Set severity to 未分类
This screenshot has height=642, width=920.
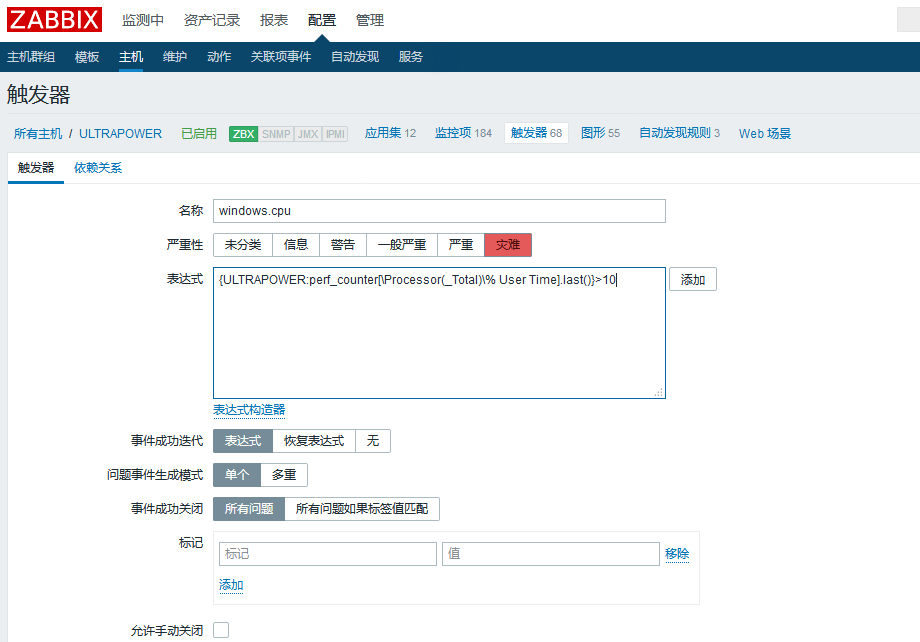[x=243, y=245]
